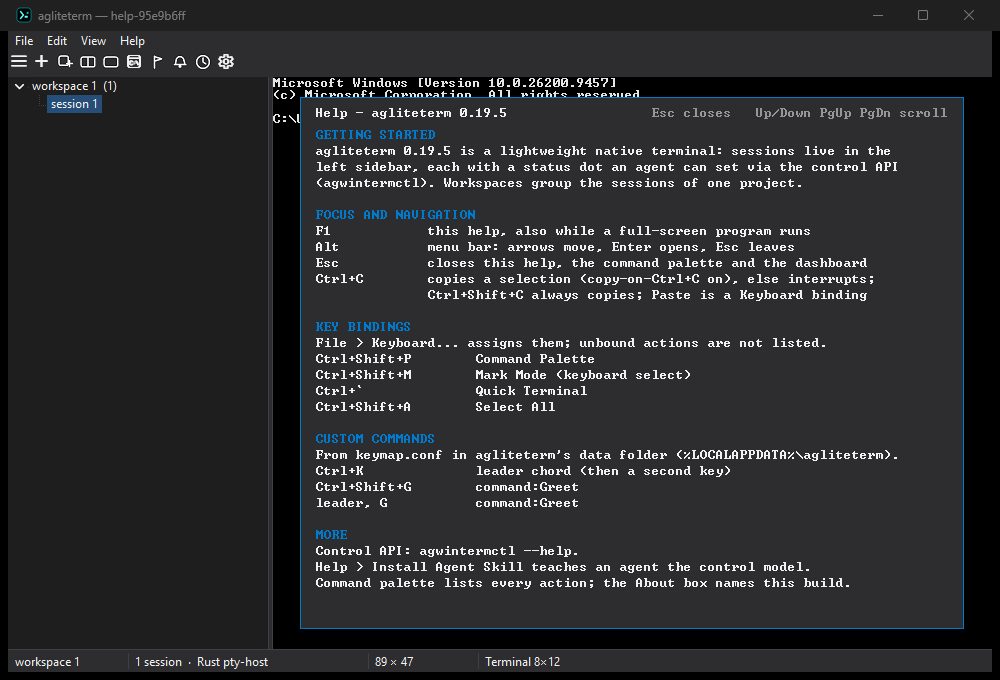Viewport: 1000px width, 680px height.
Task: Minimize the agliteterm window
Action: click(878, 15)
